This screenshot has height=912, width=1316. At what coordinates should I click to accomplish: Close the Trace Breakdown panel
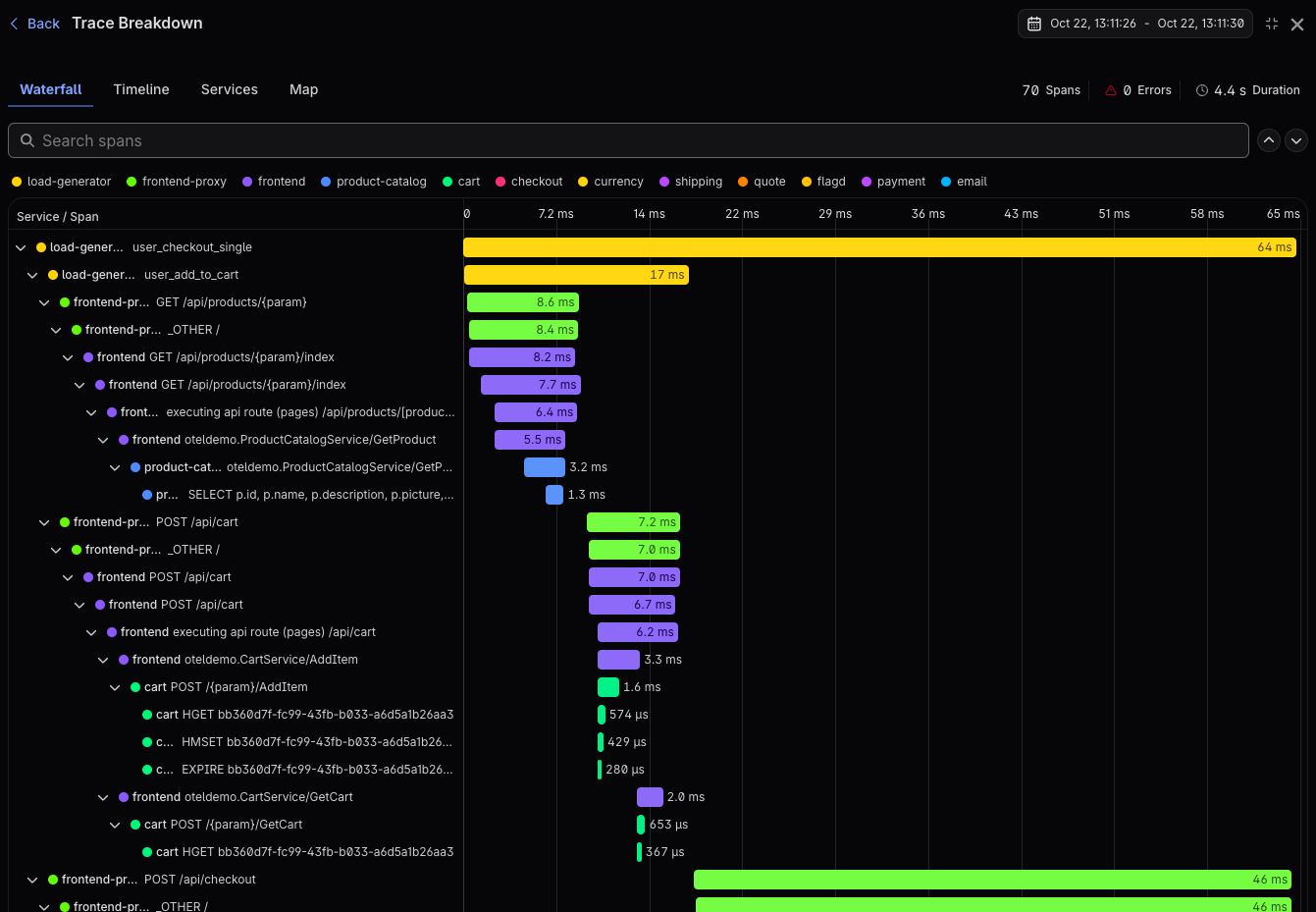(x=1297, y=25)
